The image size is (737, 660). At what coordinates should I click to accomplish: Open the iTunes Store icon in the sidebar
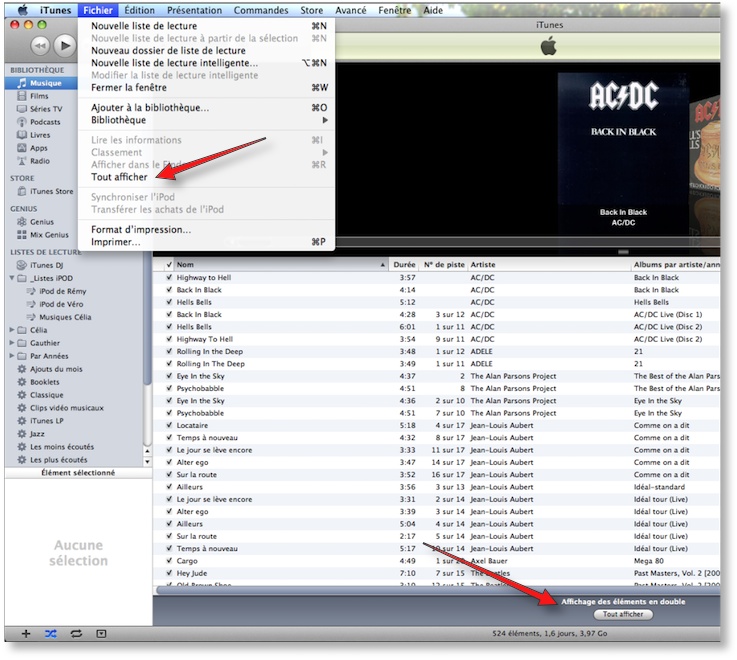(22, 191)
